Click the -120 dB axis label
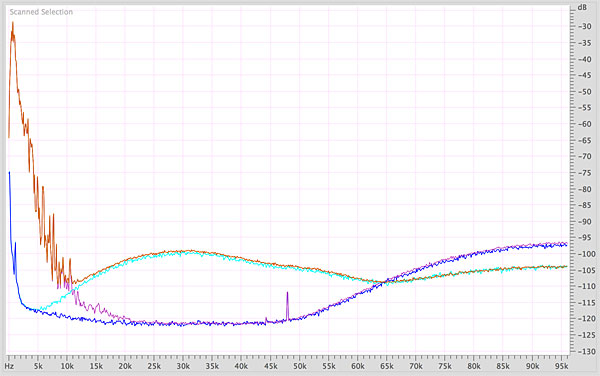This screenshot has height=376, width=600. (x=586, y=319)
